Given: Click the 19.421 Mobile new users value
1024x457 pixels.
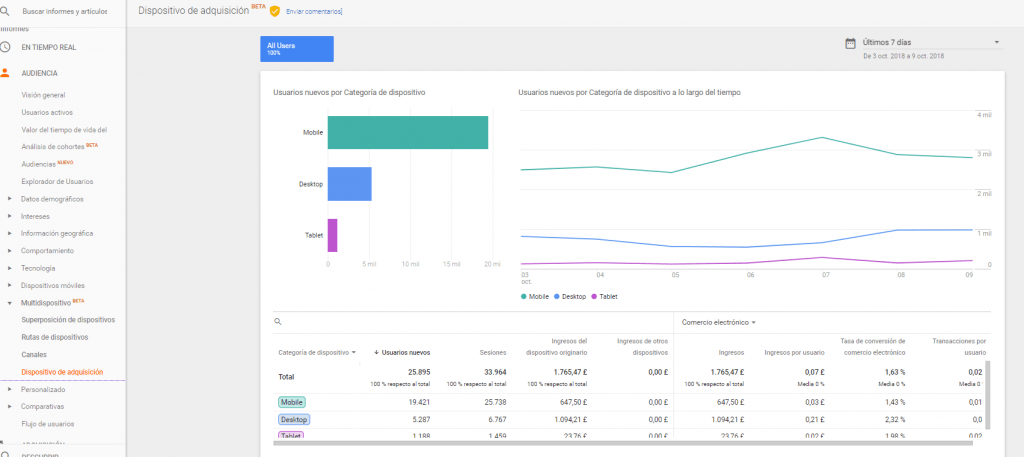Looking at the screenshot, I should coord(417,402).
